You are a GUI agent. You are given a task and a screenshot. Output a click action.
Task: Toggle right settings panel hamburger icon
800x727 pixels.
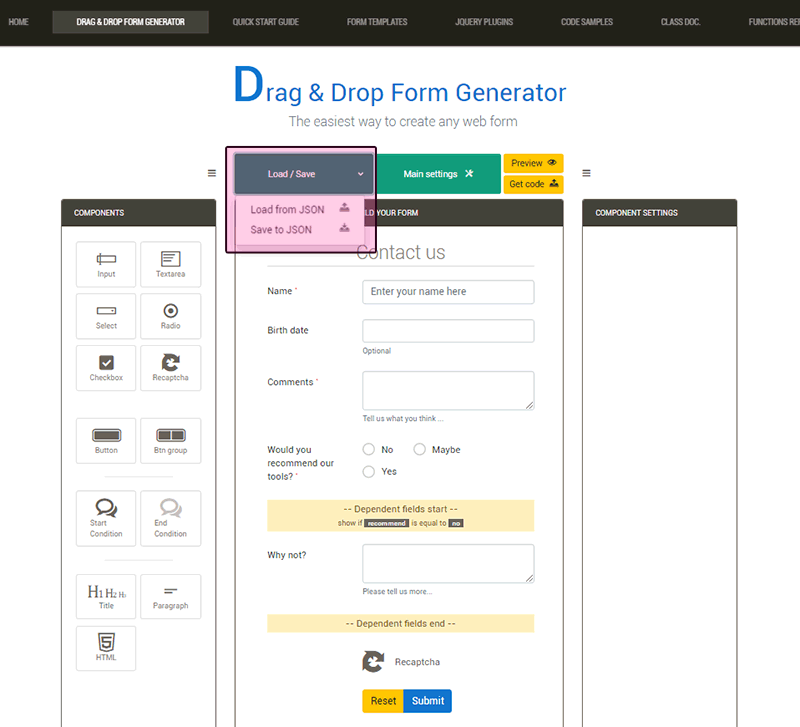[586, 173]
